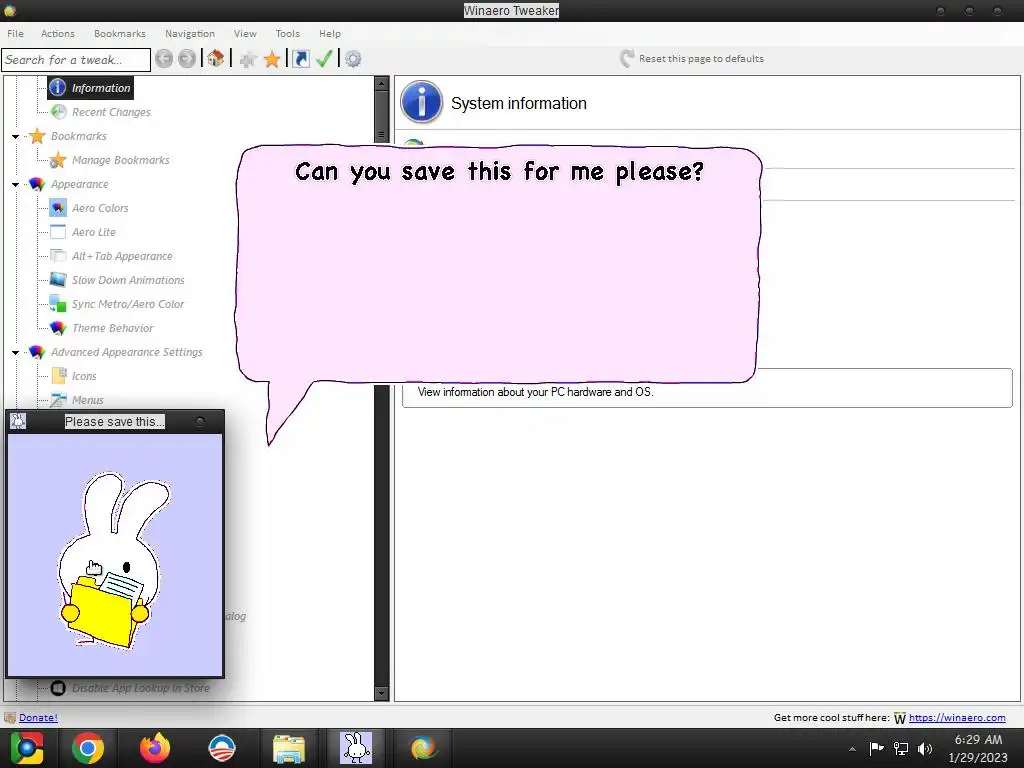The width and height of the screenshot is (1024, 768).
Task: Click the big blue System information icon
Action: (x=421, y=102)
